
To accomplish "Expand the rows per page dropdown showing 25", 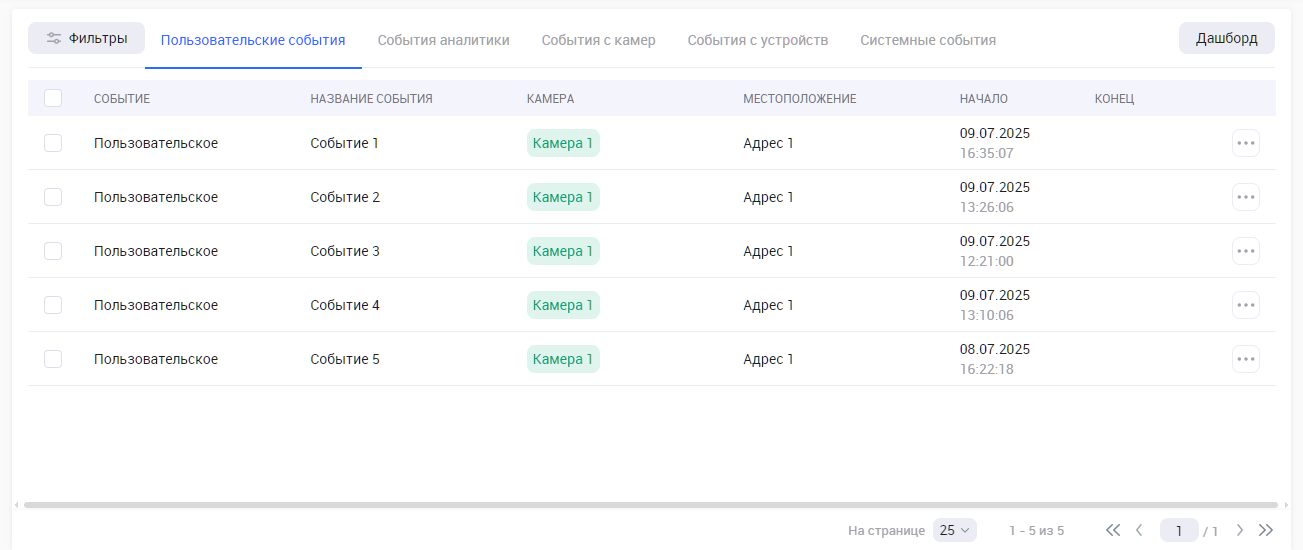I will point(954,530).
